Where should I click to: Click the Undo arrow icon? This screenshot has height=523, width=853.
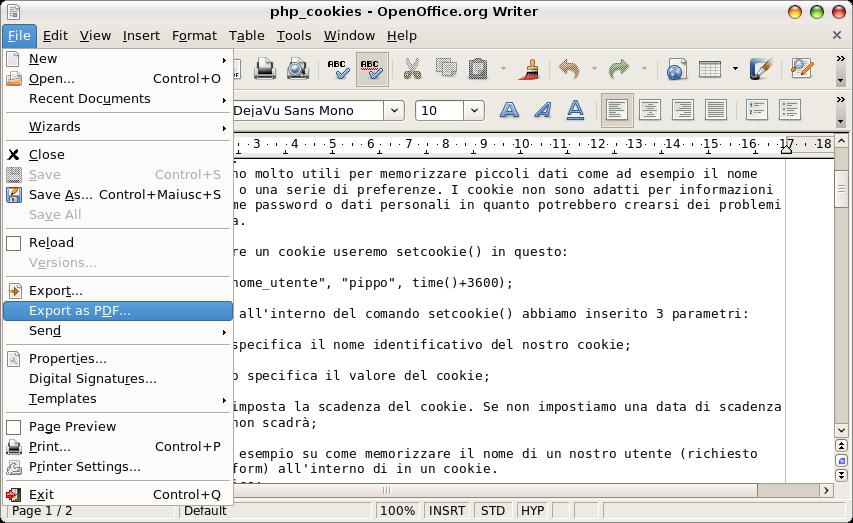tap(569, 69)
